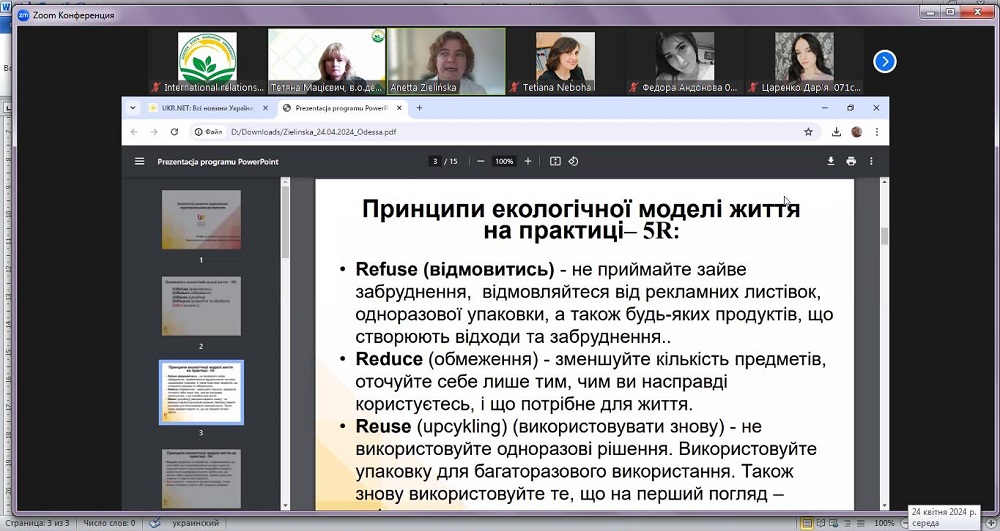This screenshot has width=1000, height=531.
Task: Reload the browser page
Action: coord(175,131)
